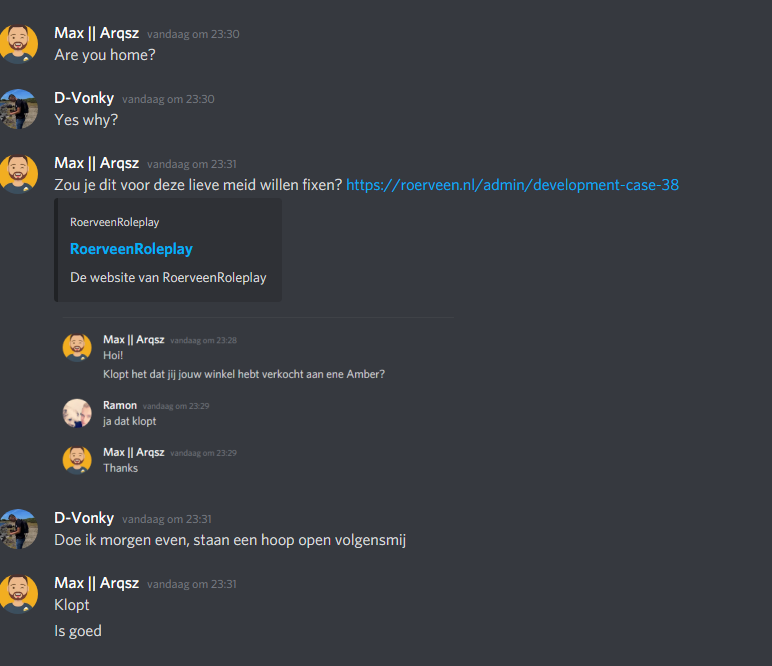Click the 'Ramon' name in embedded image
Image resolution: width=772 pixels, height=666 pixels.
coord(120,405)
